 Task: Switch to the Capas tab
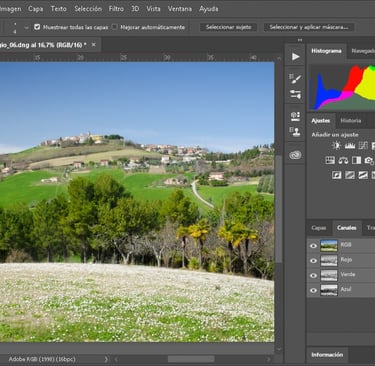coord(319,228)
